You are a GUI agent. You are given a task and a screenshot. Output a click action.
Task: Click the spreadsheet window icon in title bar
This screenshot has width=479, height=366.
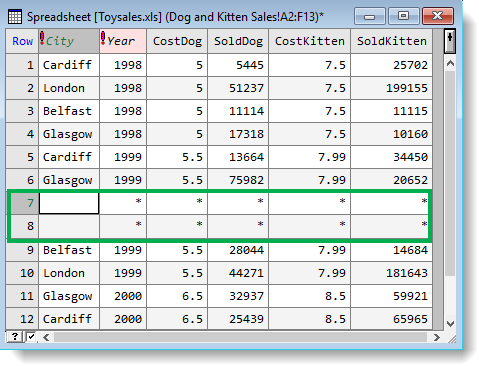tap(14, 17)
